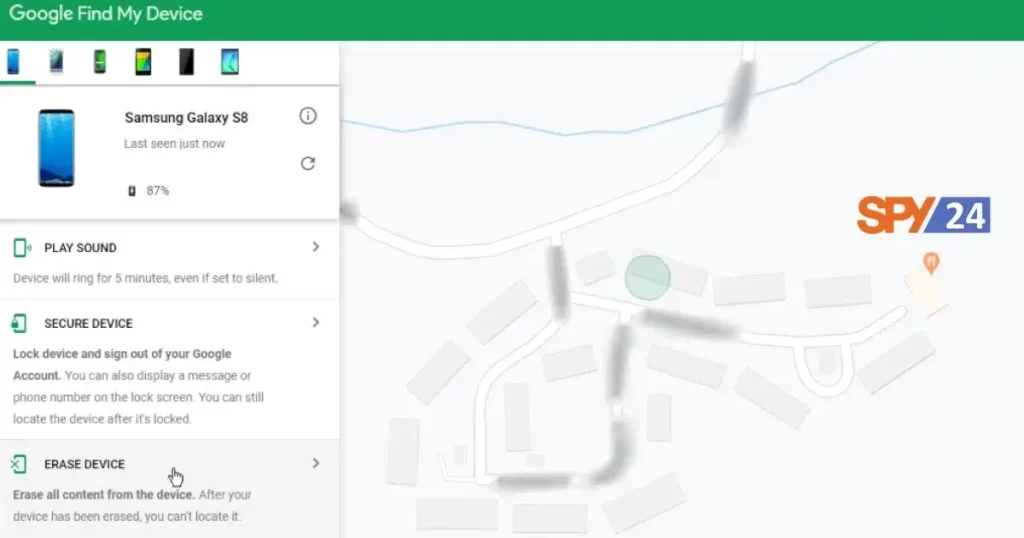Click the Last seen just now text
The height and width of the screenshot is (538, 1024).
[x=174, y=144]
